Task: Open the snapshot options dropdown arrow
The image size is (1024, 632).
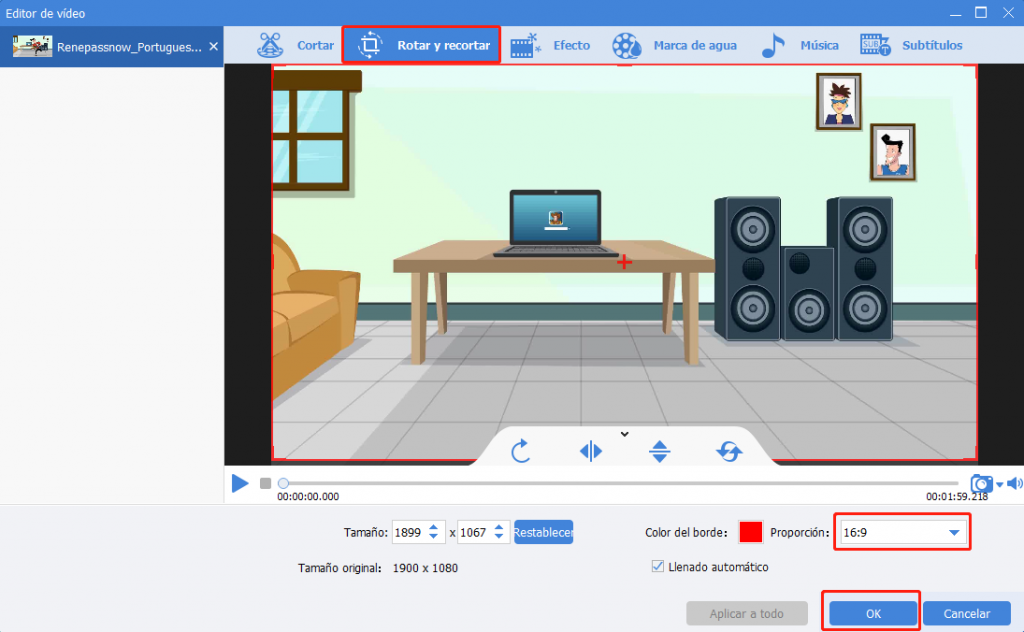Action: [999, 484]
